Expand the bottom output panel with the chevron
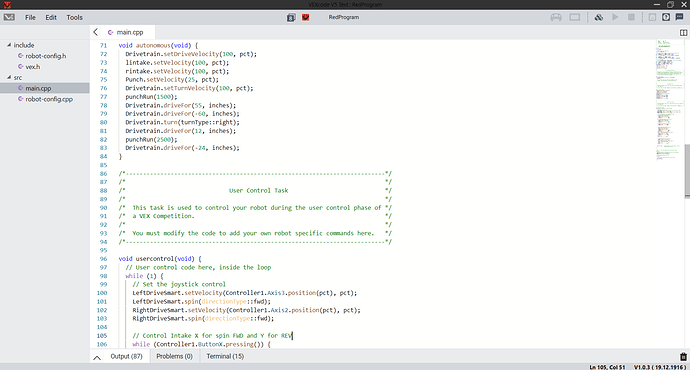 point(97,357)
